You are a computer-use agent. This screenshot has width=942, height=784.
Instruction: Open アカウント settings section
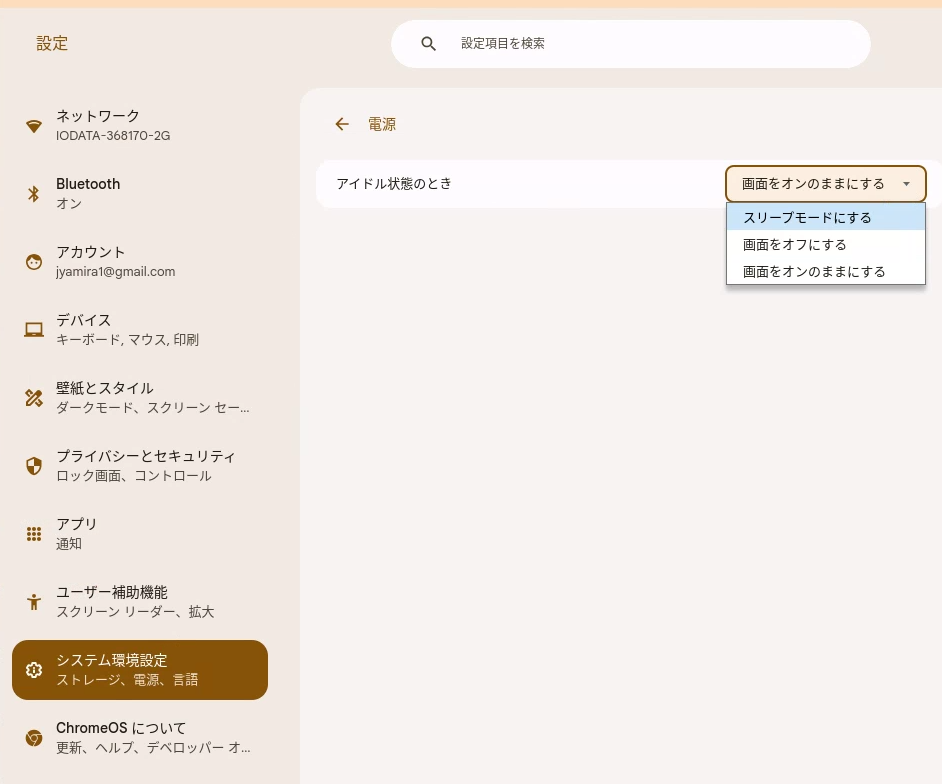coord(139,261)
